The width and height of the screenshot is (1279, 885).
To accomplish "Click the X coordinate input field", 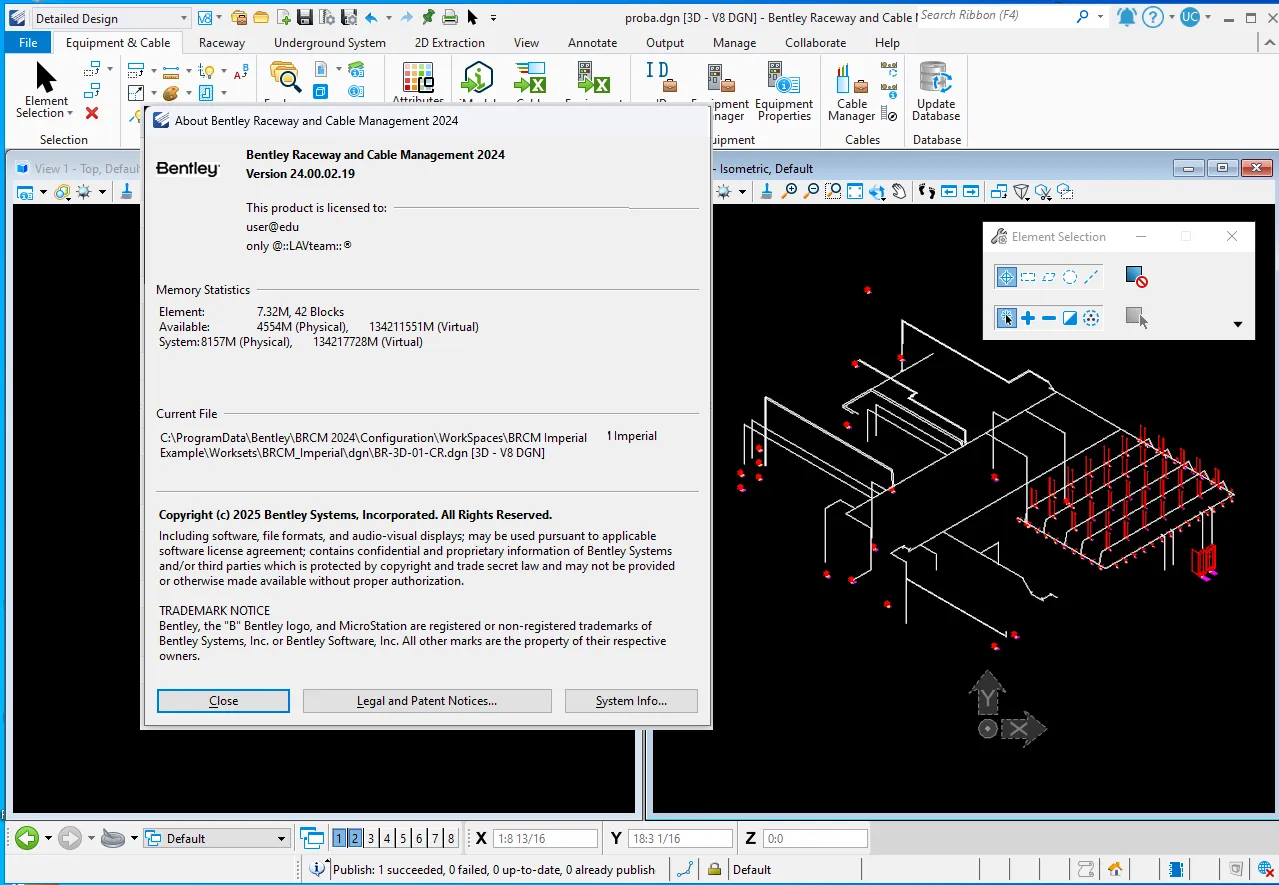I will click(546, 839).
